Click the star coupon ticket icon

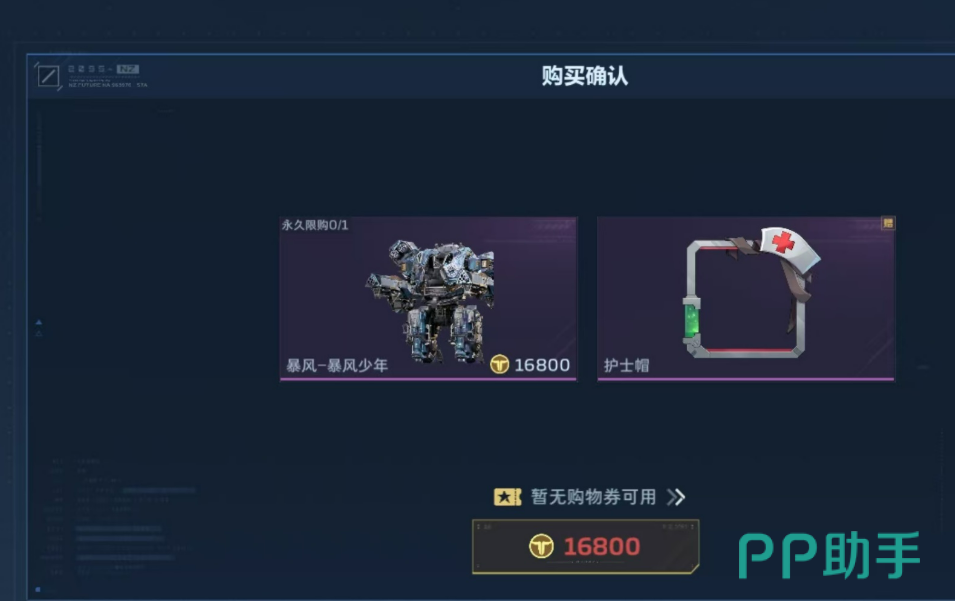tap(507, 497)
